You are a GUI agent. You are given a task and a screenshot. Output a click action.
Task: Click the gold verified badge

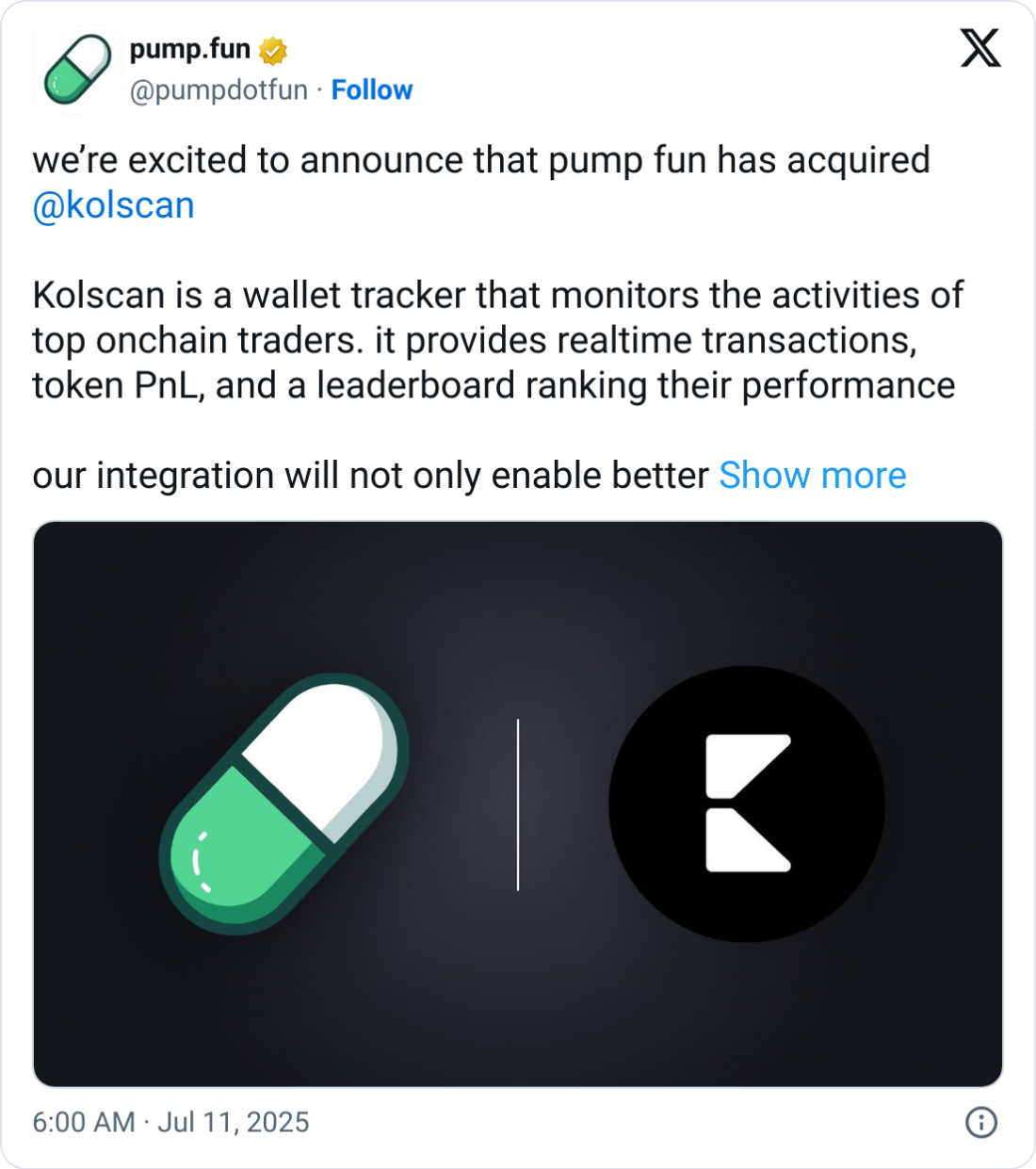272,51
